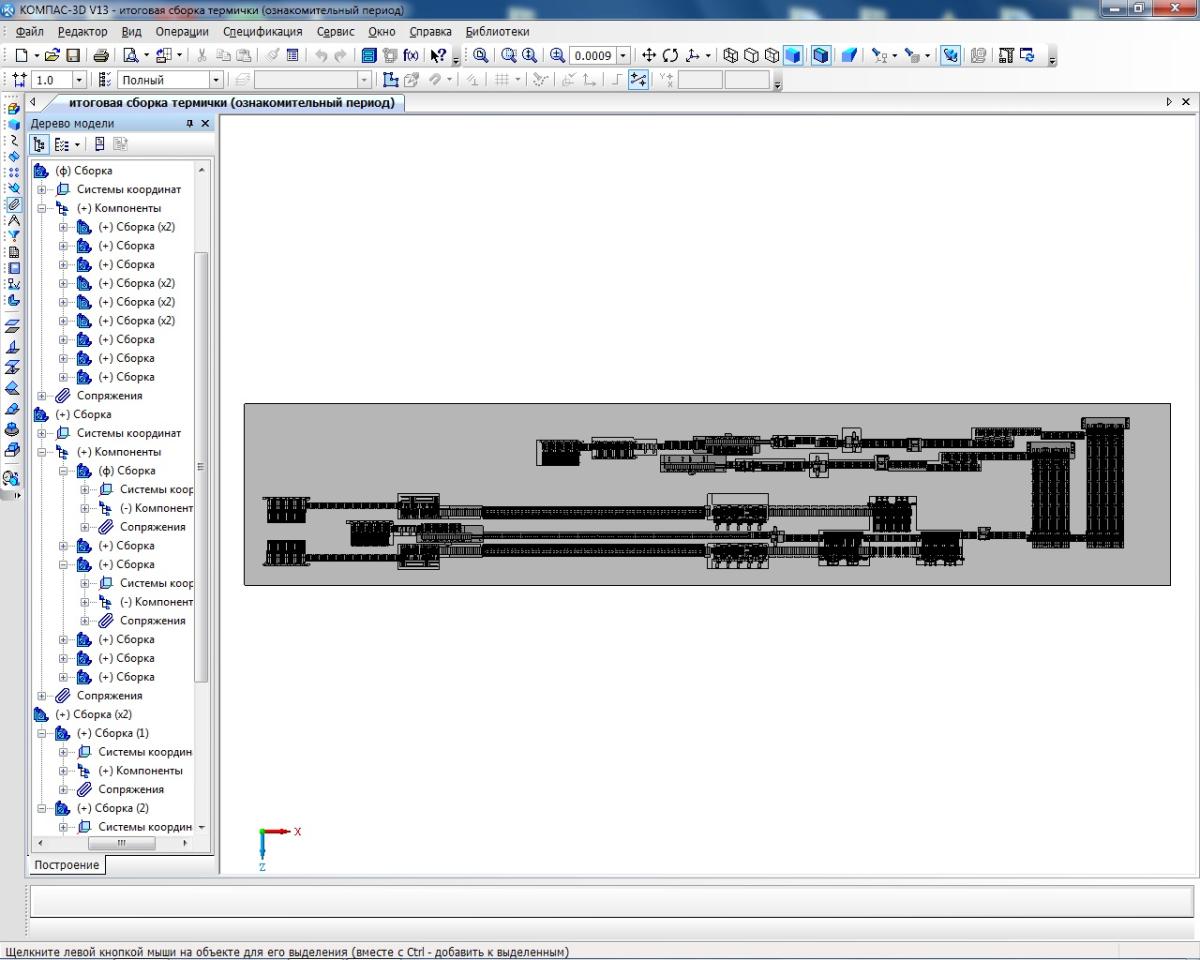Image resolution: width=1200 pixels, height=960 pixels.
Task: Select the Pan view tool
Action: [x=649, y=56]
